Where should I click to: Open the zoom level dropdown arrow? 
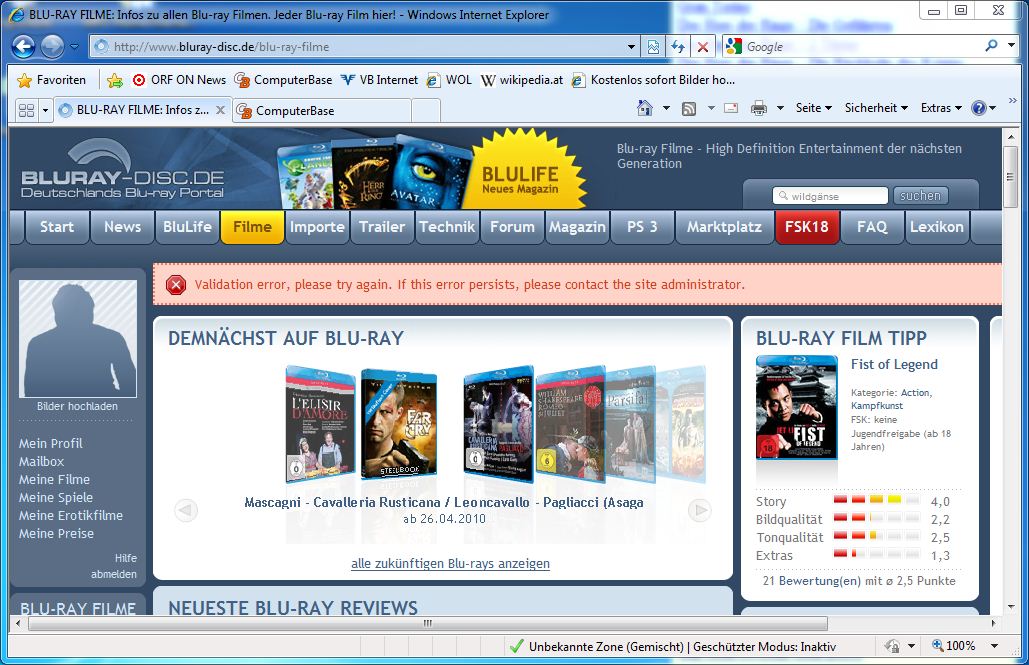pos(994,646)
